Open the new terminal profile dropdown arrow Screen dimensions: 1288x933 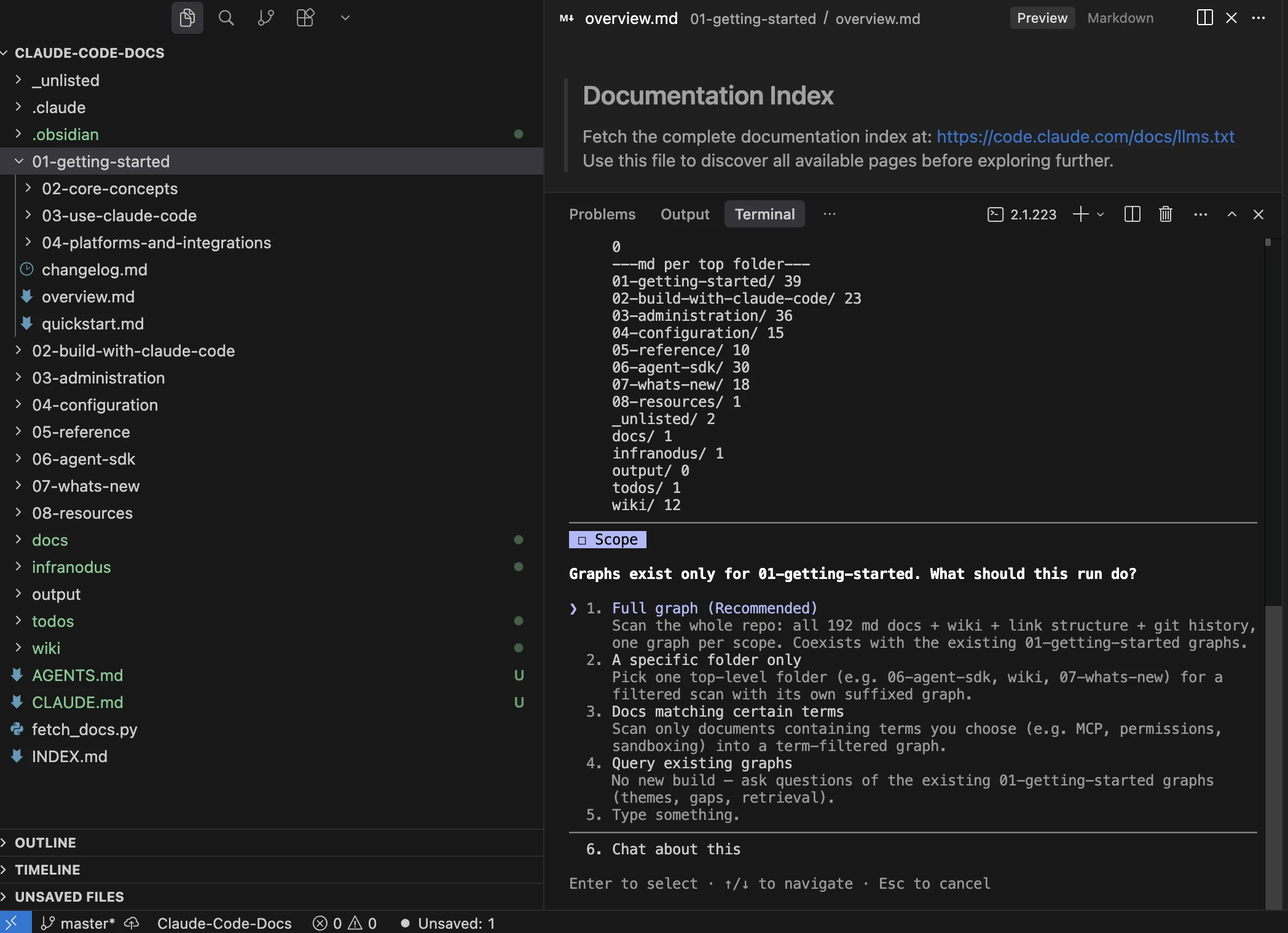coord(1101,215)
